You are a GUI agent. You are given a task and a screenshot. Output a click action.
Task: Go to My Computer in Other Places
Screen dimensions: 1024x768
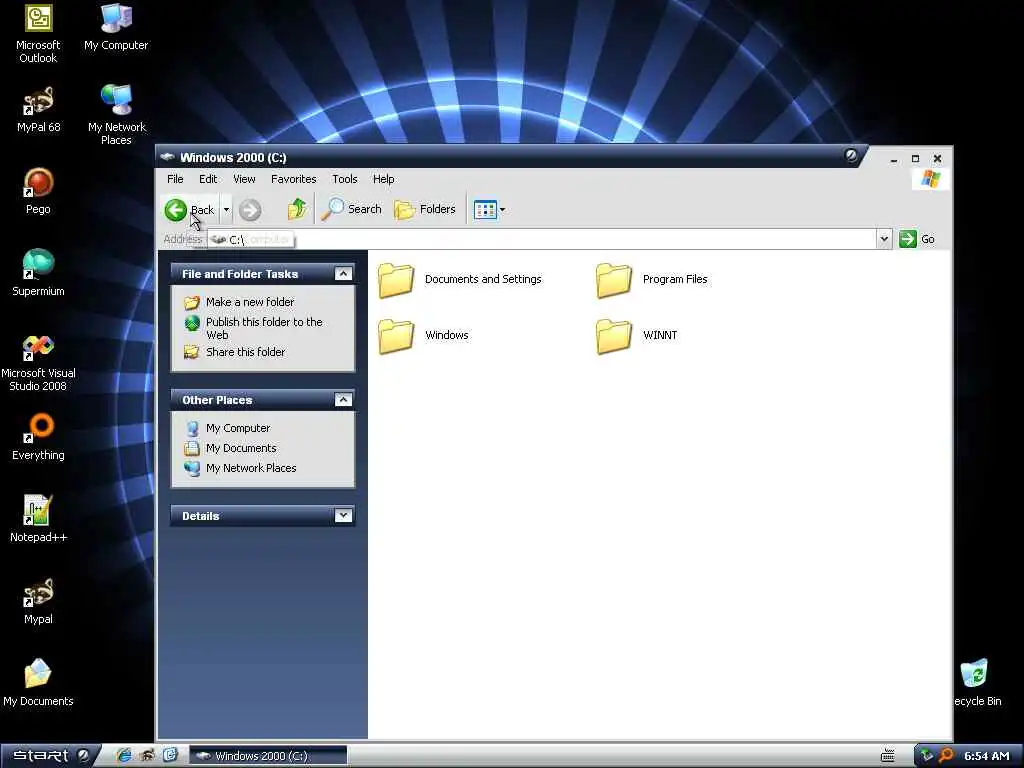coord(238,428)
